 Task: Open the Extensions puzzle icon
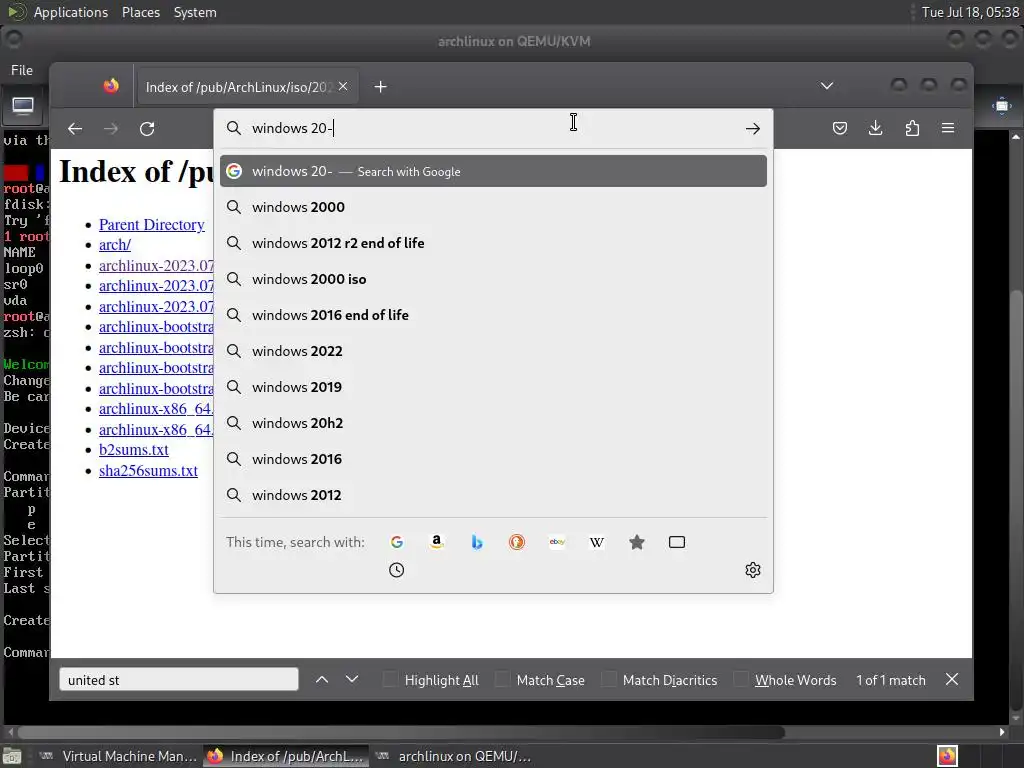pyautogui.click(x=912, y=128)
